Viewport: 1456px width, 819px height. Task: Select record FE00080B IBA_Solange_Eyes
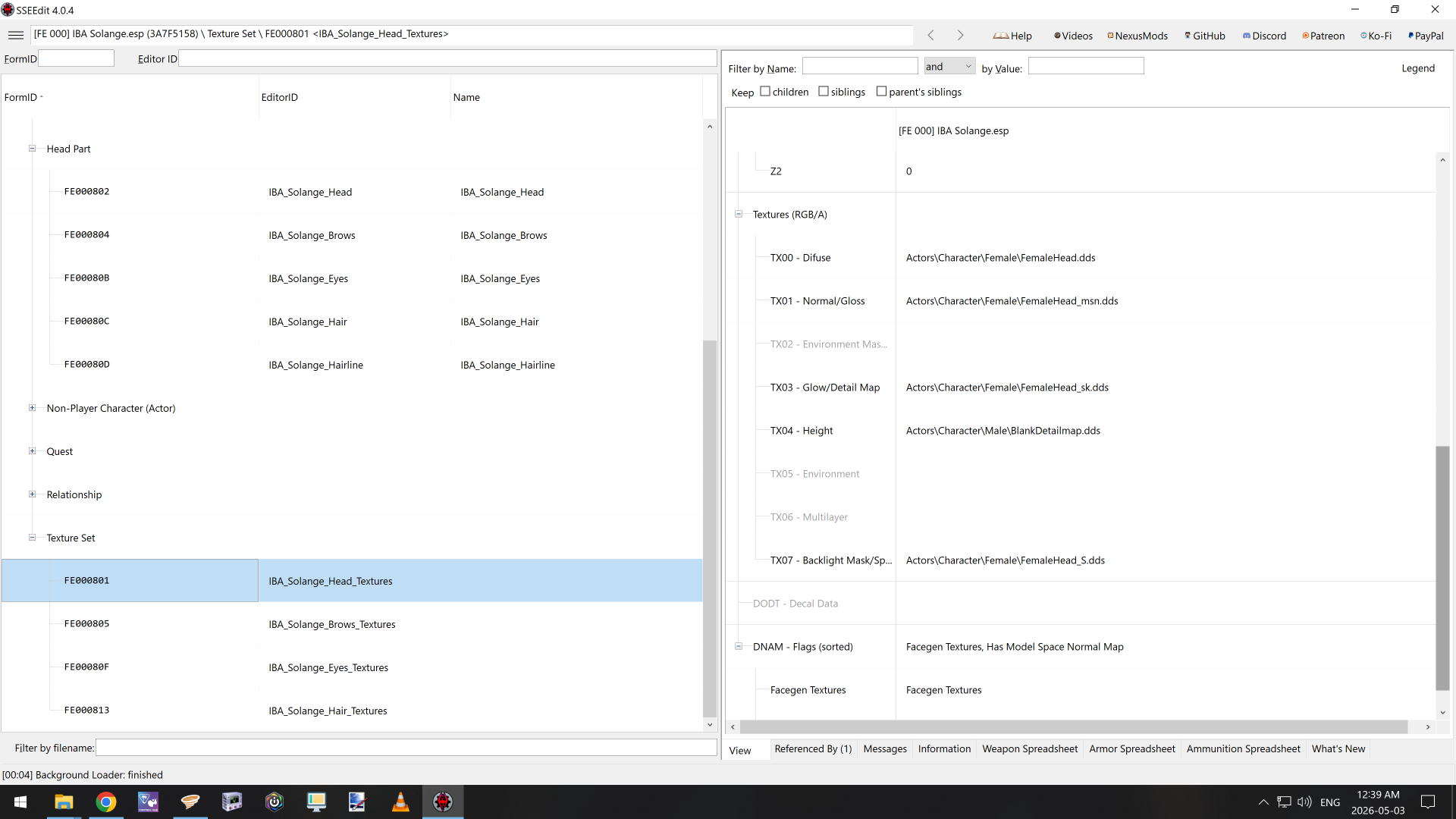(x=352, y=278)
